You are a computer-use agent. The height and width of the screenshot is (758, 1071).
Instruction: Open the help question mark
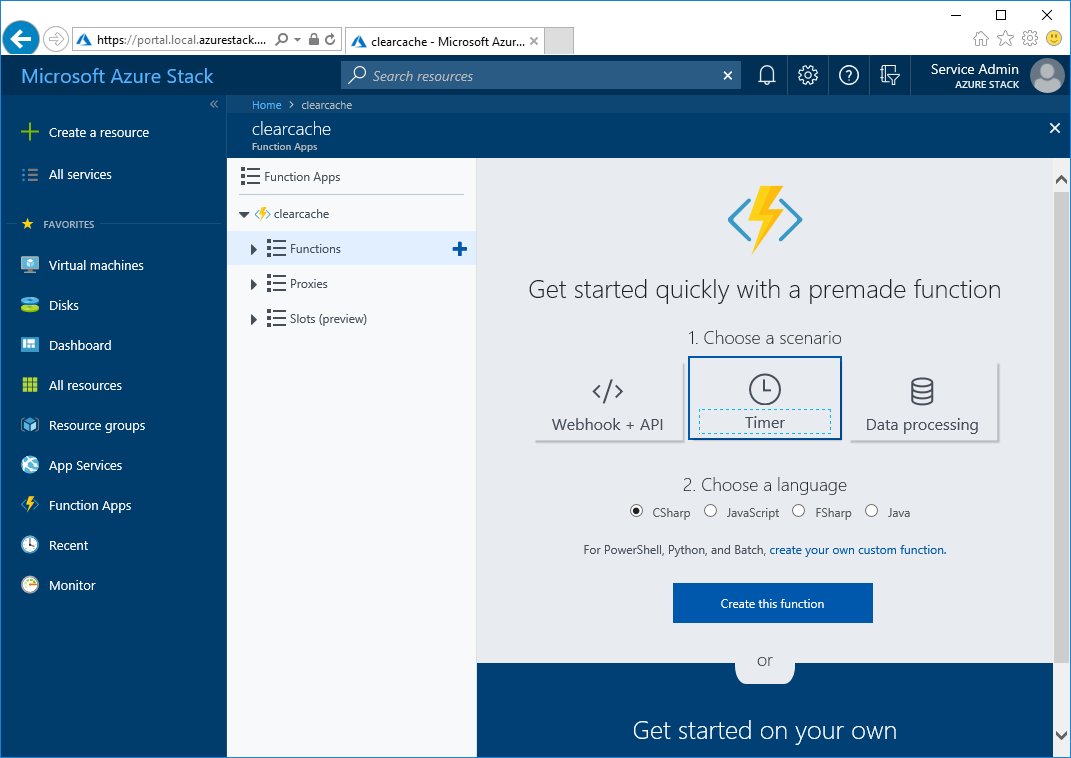[x=848, y=75]
